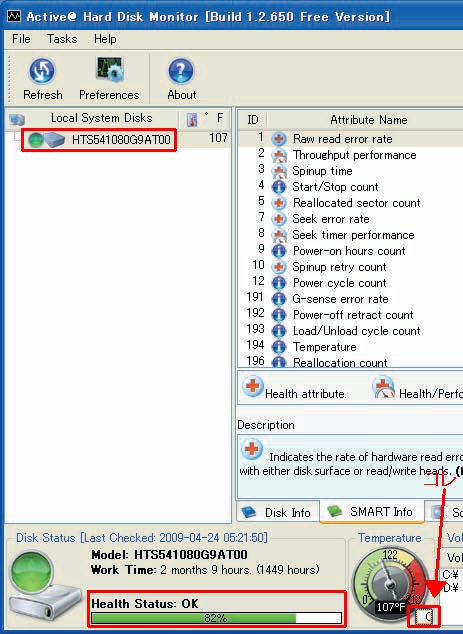
Task: Click the icon beside Raw read error rate
Action: tap(279, 139)
